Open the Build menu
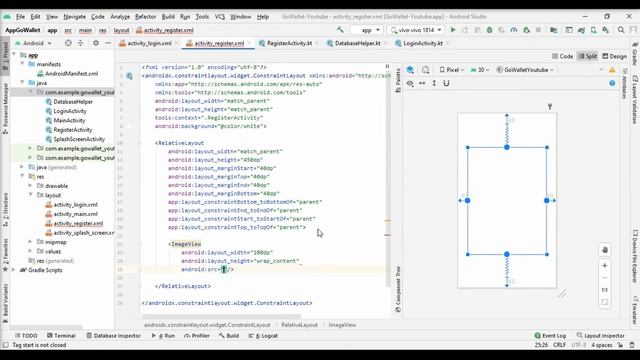The image size is (640, 360). pos(168,17)
